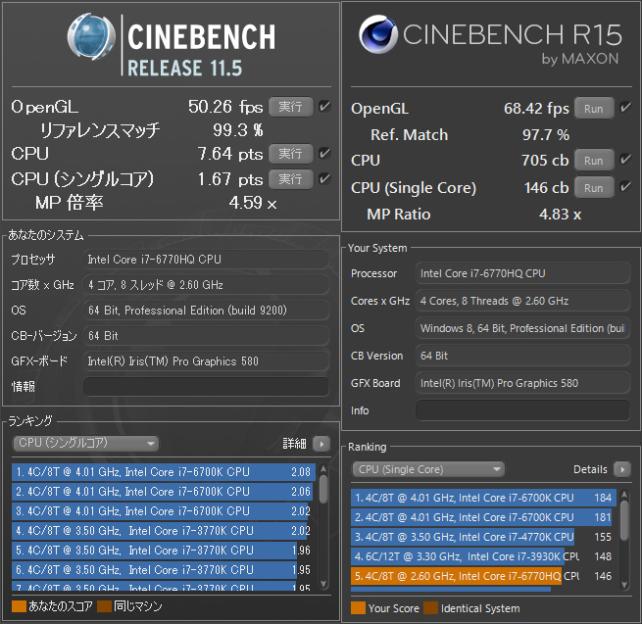Select rank 1 i7-6700K row scoring 184

pos(484,498)
